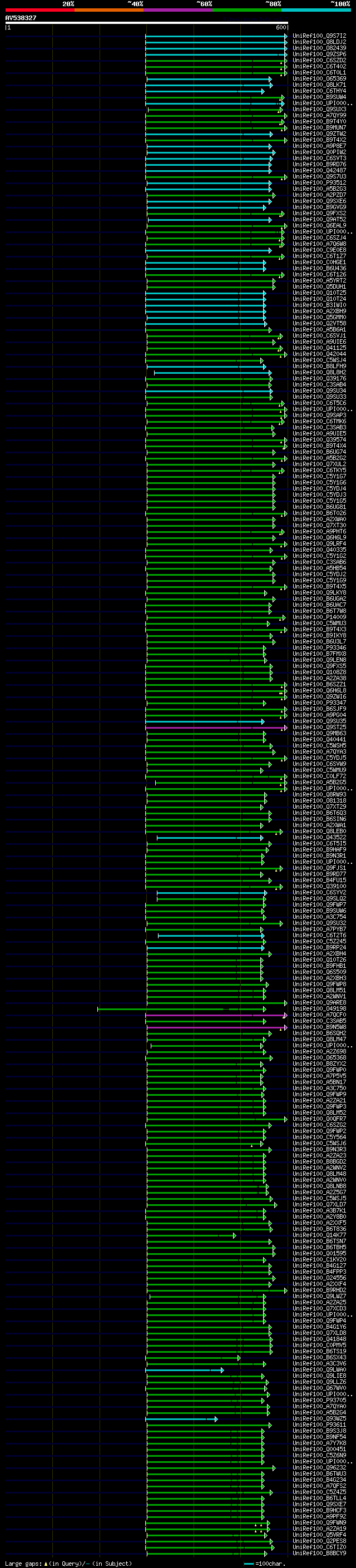356x1568 pixels.
Task: Click the white query sequence ruler bar
Action: [x=146, y=22]
